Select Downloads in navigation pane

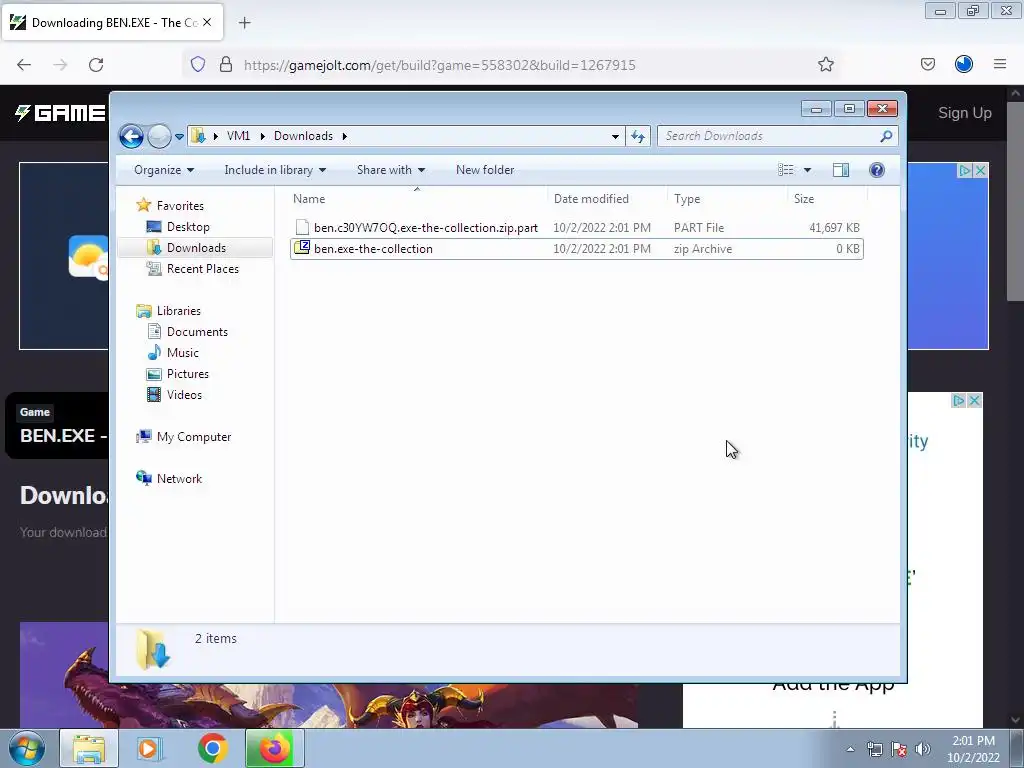coord(196,248)
